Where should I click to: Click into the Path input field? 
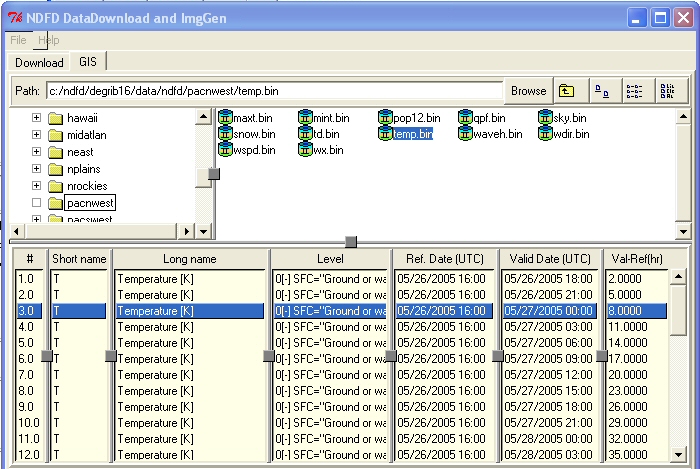[274, 91]
